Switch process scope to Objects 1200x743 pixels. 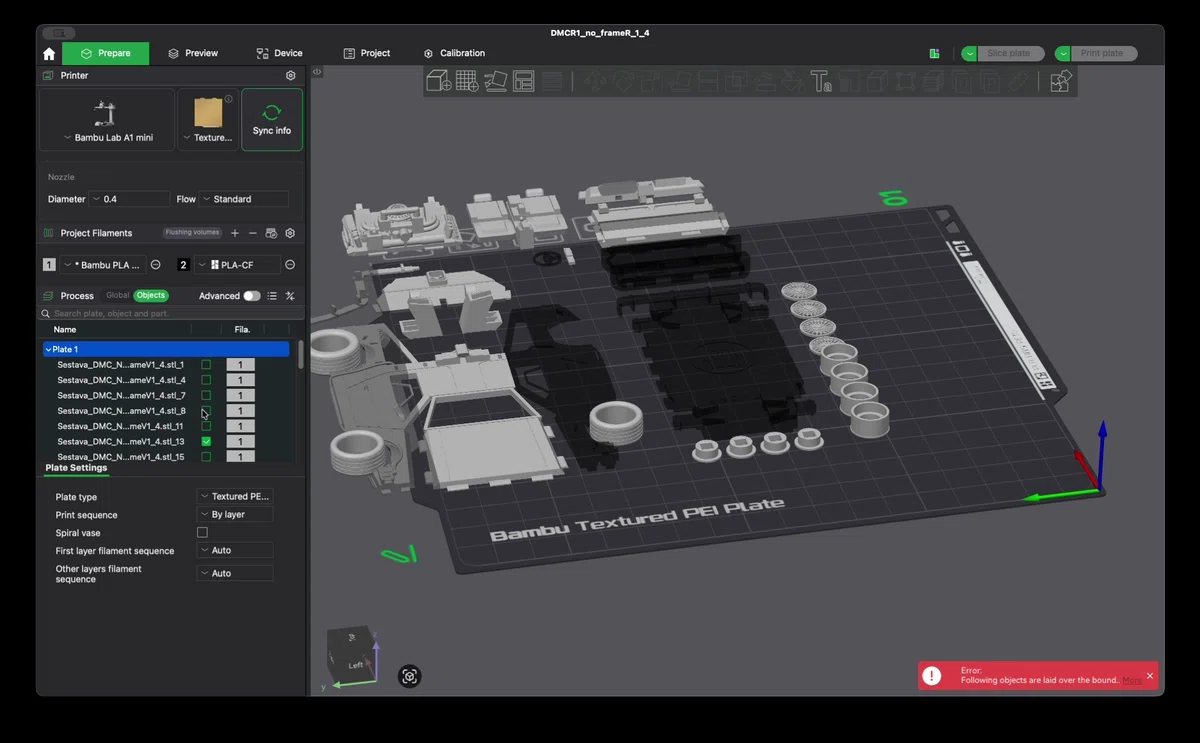(x=151, y=295)
